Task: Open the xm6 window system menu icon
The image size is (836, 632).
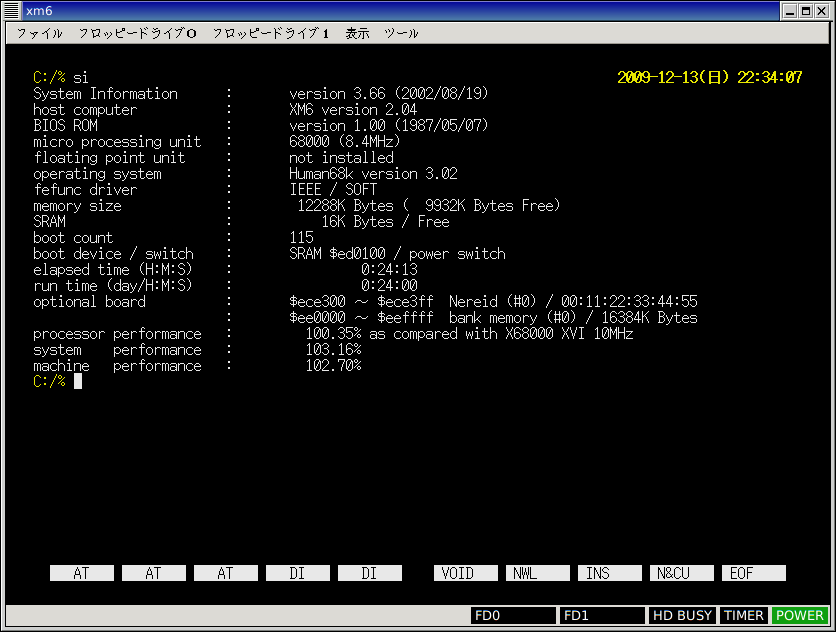Action: pos(12,10)
